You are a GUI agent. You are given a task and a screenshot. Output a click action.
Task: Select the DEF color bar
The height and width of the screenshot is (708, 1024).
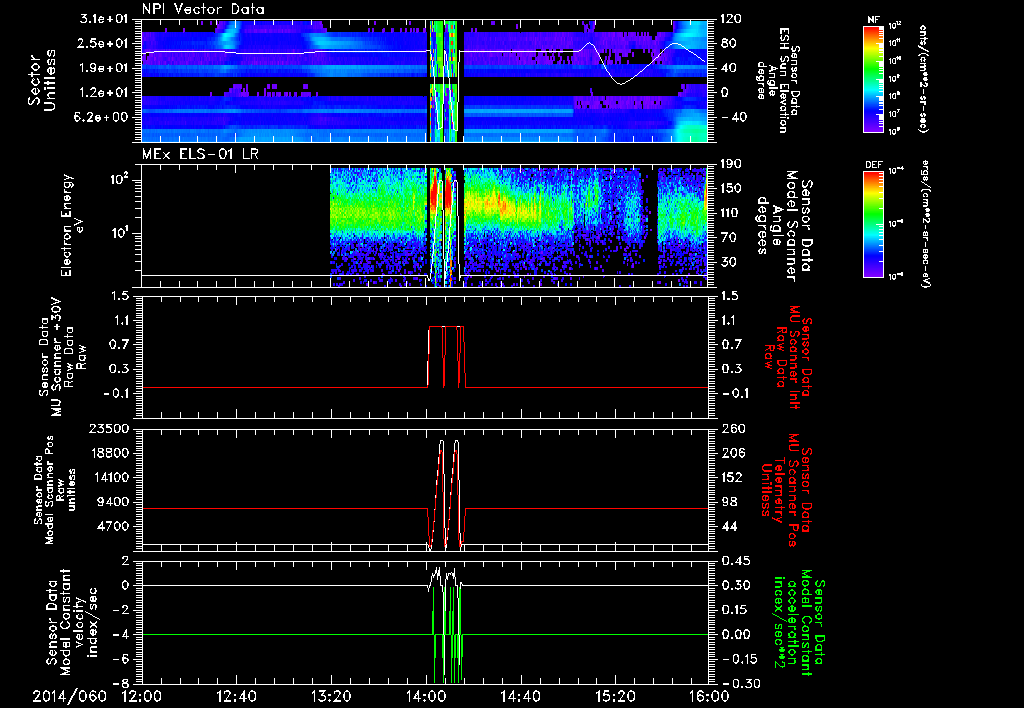click(x=874, y=224)
